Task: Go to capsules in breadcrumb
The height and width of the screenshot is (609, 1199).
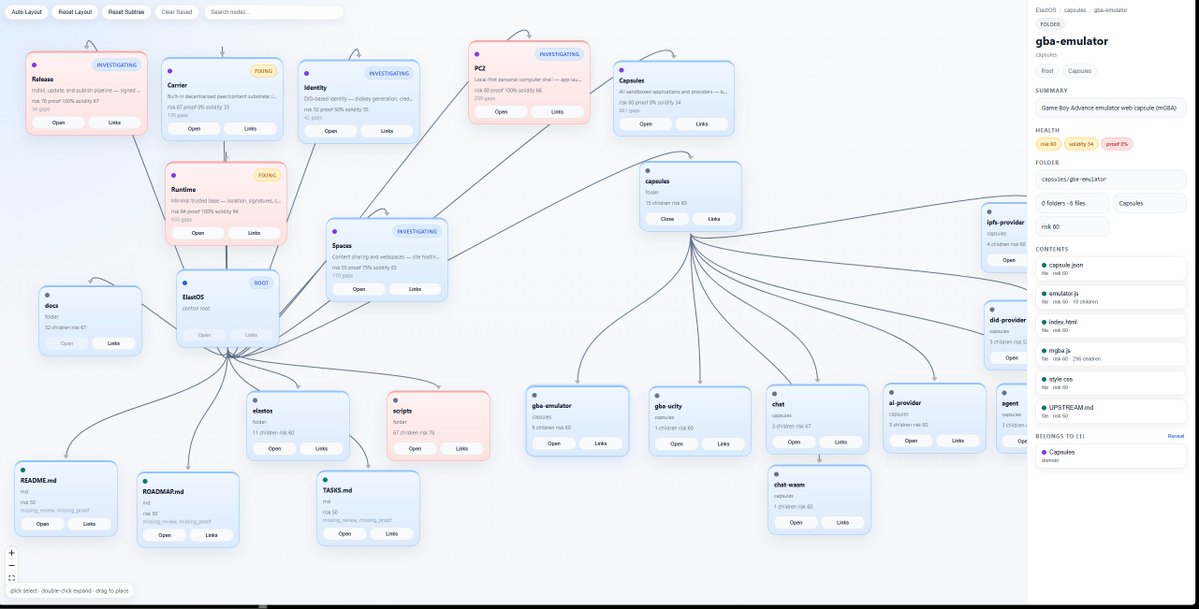Action: pos(1074,10)
